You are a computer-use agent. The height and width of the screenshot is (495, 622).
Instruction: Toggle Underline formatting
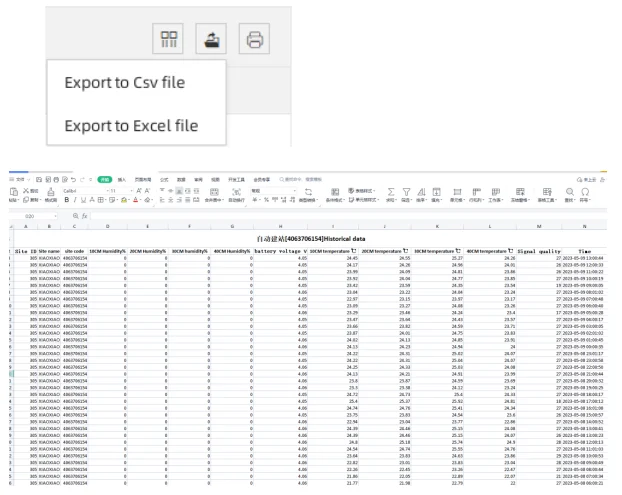pos(83,200)
